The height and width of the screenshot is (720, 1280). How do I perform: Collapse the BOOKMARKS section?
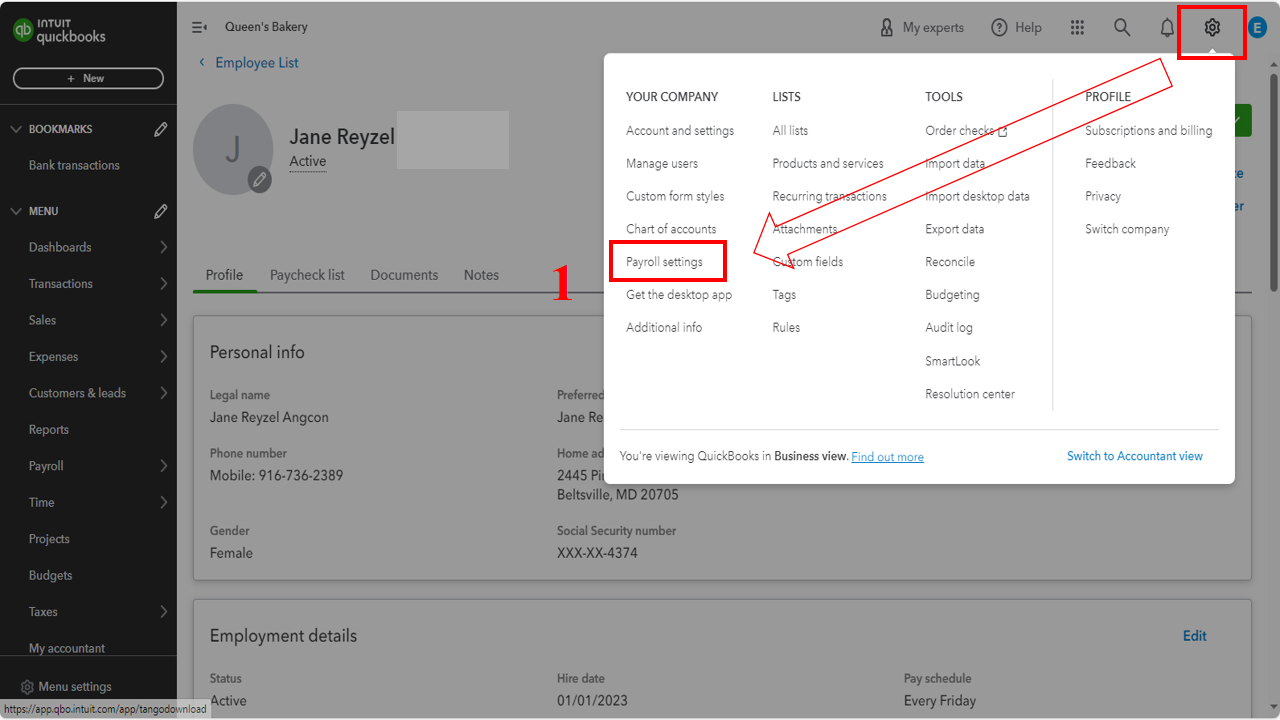[15, 130]
